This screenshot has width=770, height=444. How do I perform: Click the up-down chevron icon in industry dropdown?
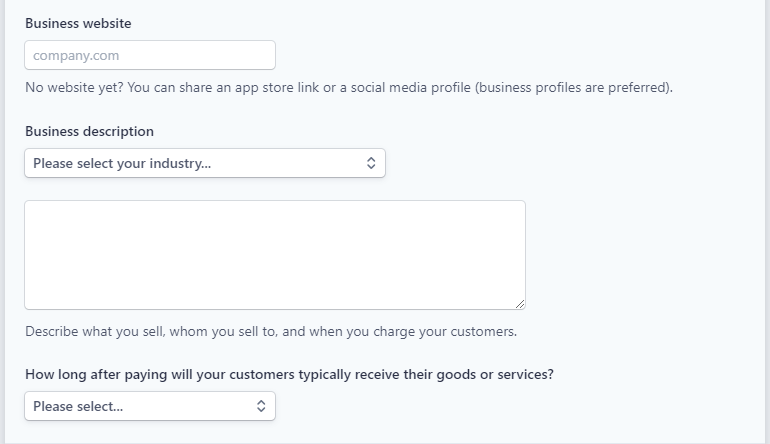click(x=371, y=163)
